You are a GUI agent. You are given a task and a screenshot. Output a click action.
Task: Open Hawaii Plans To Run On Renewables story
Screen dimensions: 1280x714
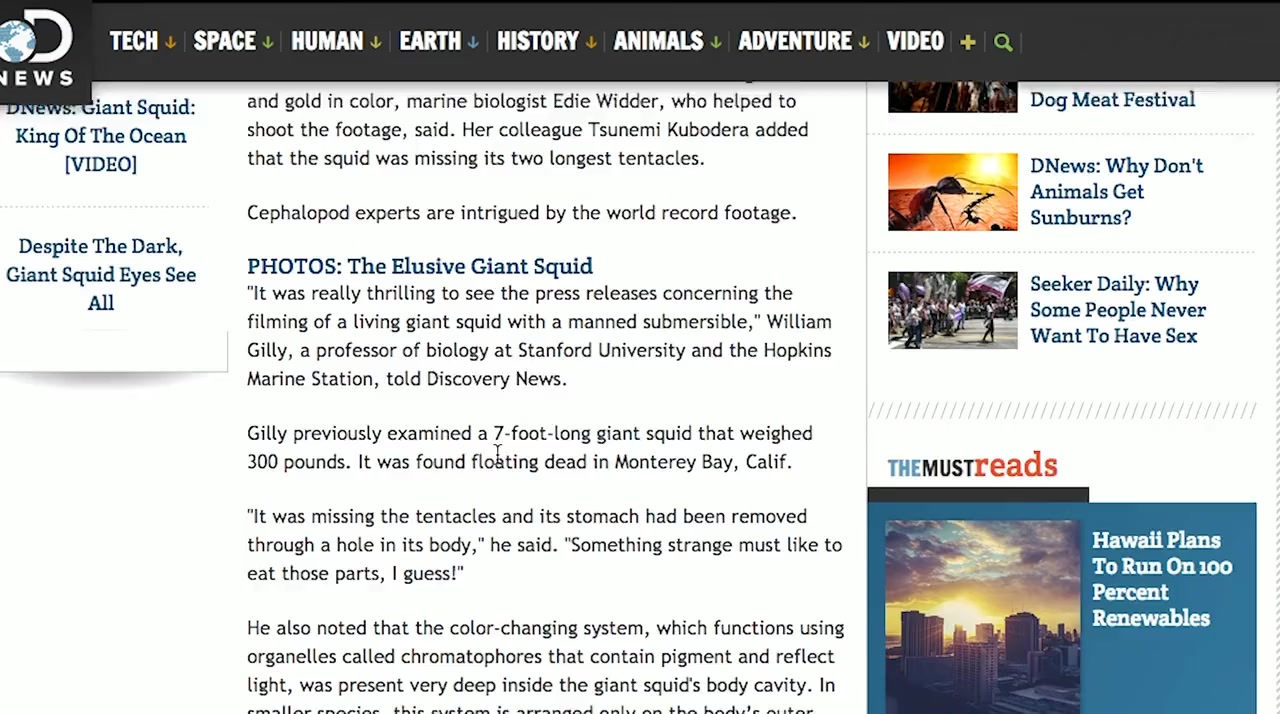point(1161,579)
